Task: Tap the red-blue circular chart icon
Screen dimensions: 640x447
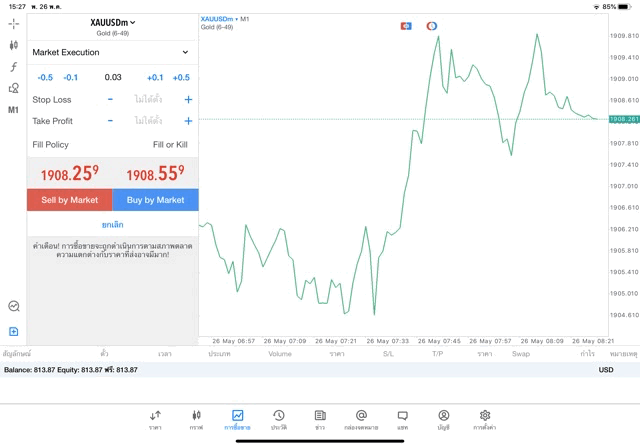Action: pyautogui.click(x=432, y=26)
